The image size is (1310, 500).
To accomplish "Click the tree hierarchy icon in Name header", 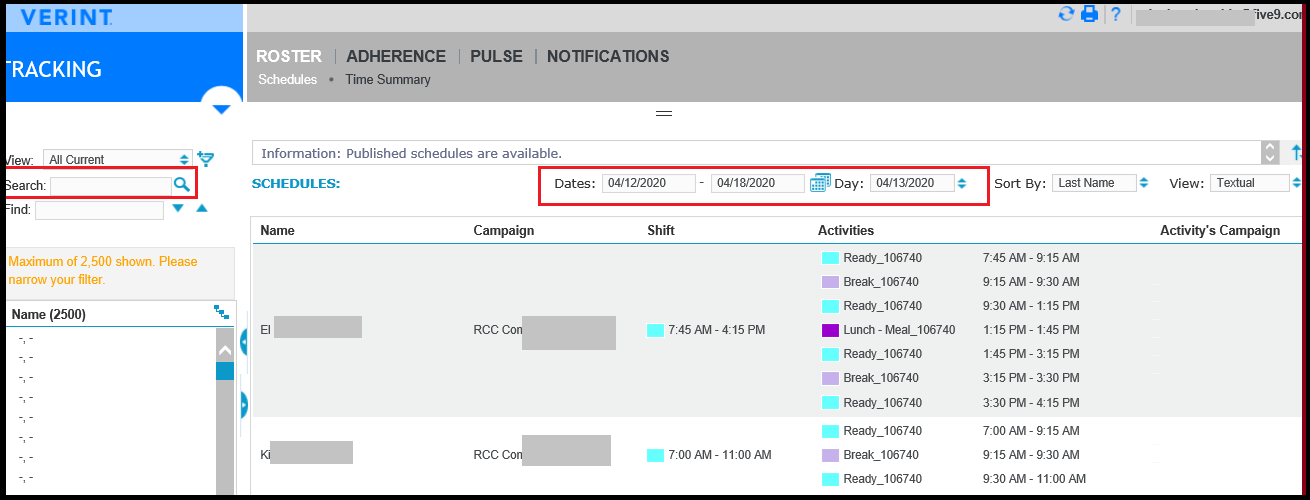I will pos(221,313).
